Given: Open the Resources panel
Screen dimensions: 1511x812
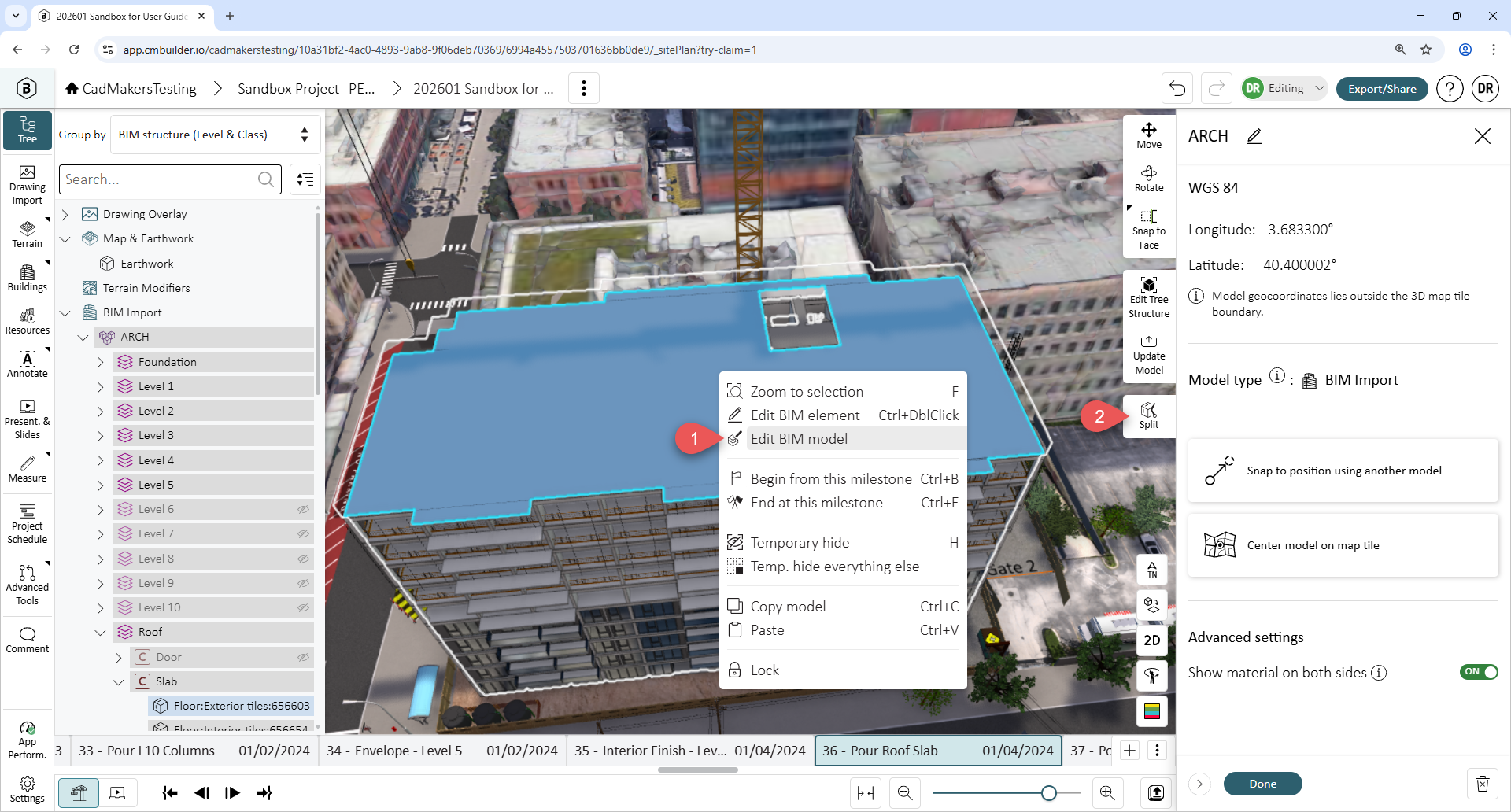Looking at the screenshot, I should click(28, 321).
